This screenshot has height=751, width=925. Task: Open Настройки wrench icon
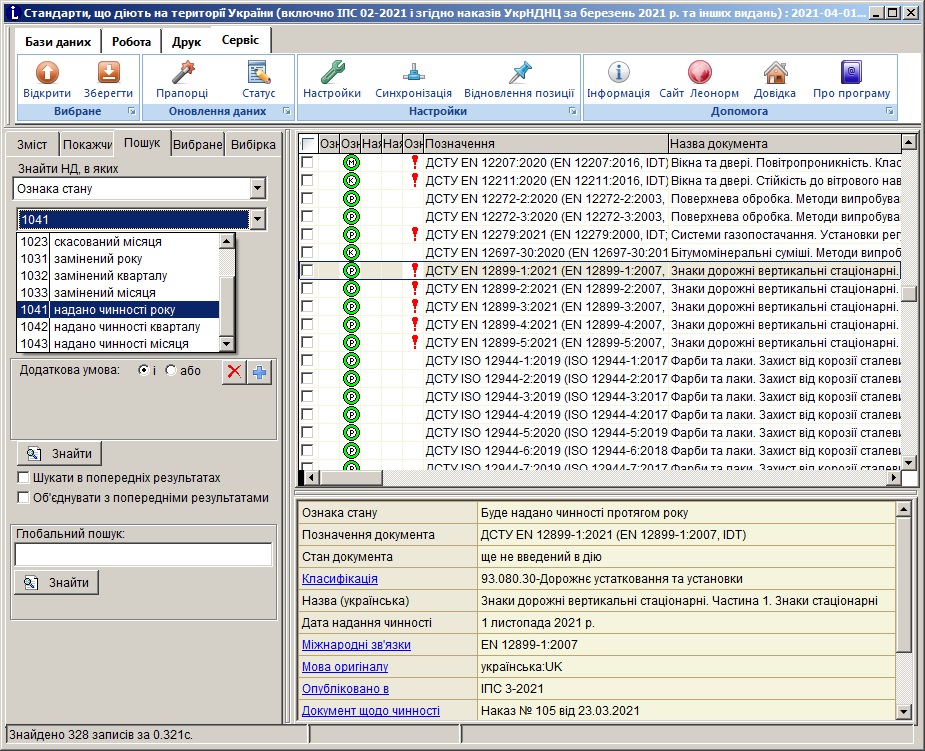click(332, 73)
